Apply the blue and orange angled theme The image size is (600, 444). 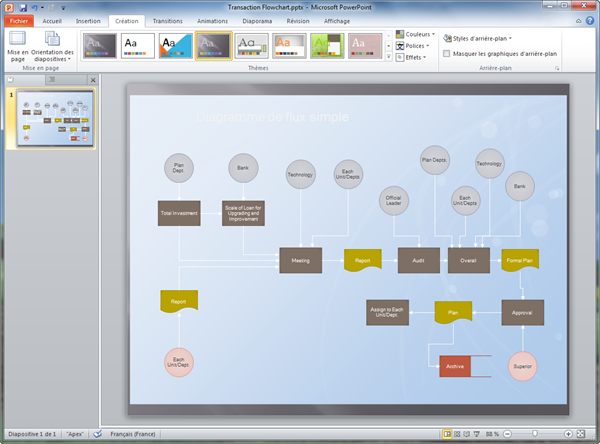pos(176,46)
